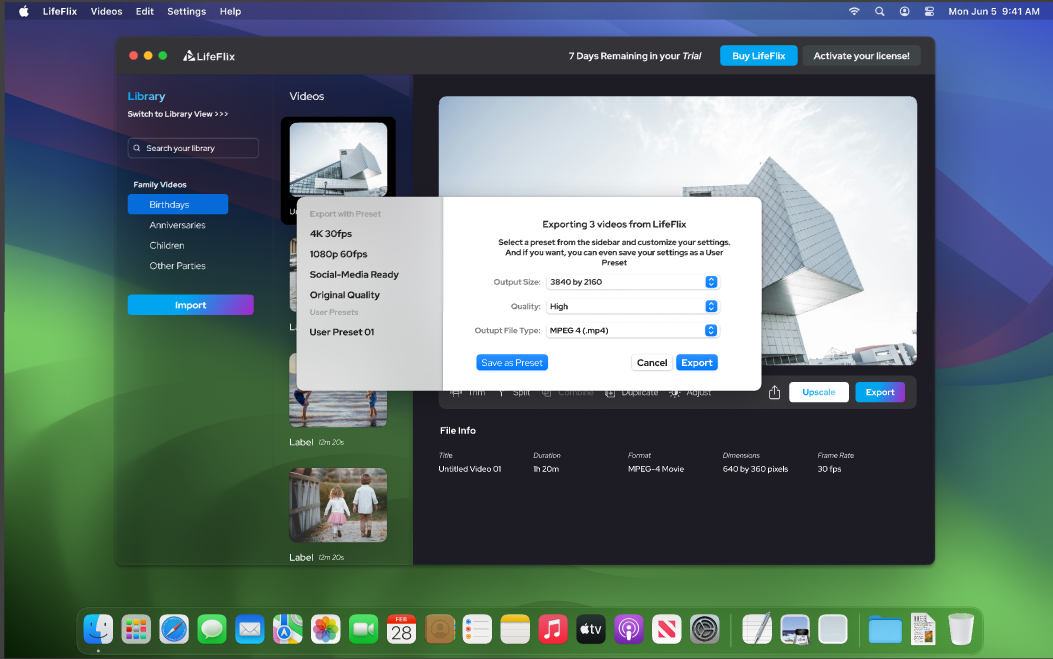Open Messages in the dock
The image size is (1053, 659).
point(212,630)
